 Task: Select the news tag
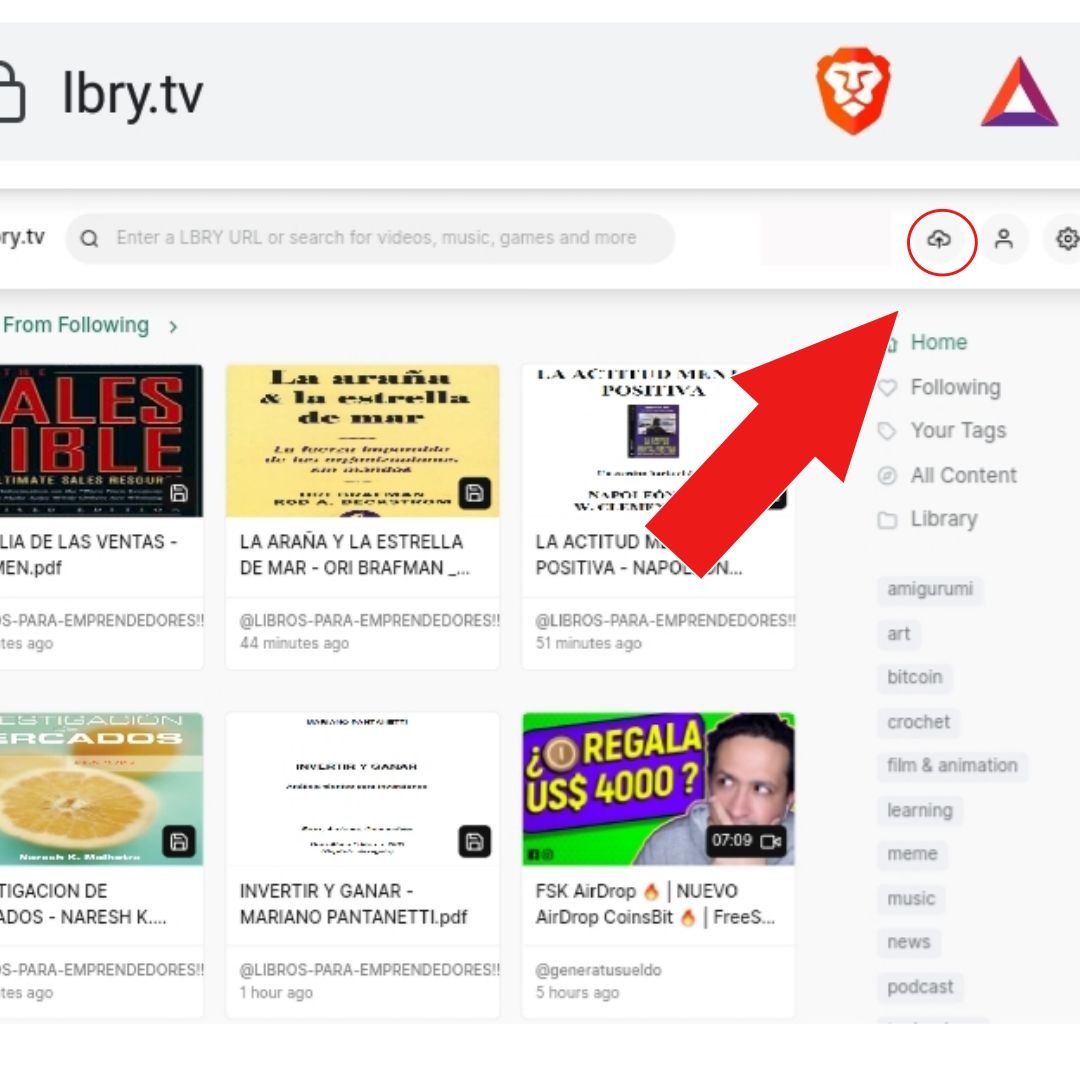tap(908, 942)
